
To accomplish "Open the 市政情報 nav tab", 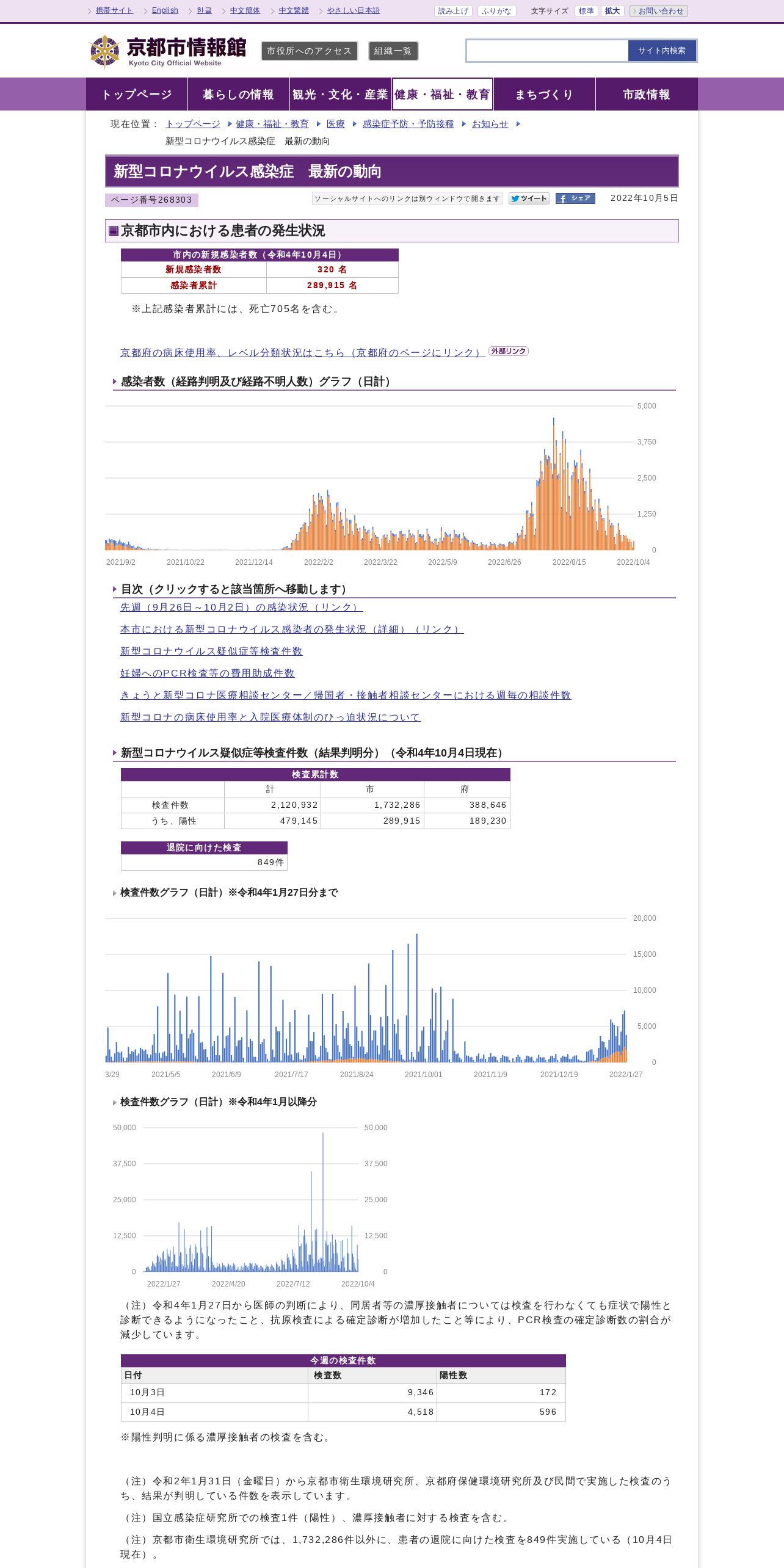I will [x=647, y=94].
